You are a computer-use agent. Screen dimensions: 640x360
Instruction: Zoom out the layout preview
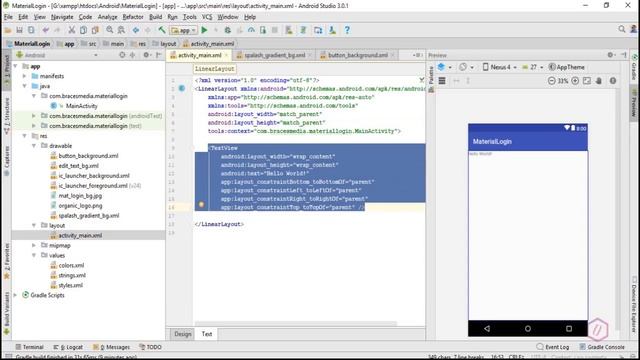coord(551,81)
